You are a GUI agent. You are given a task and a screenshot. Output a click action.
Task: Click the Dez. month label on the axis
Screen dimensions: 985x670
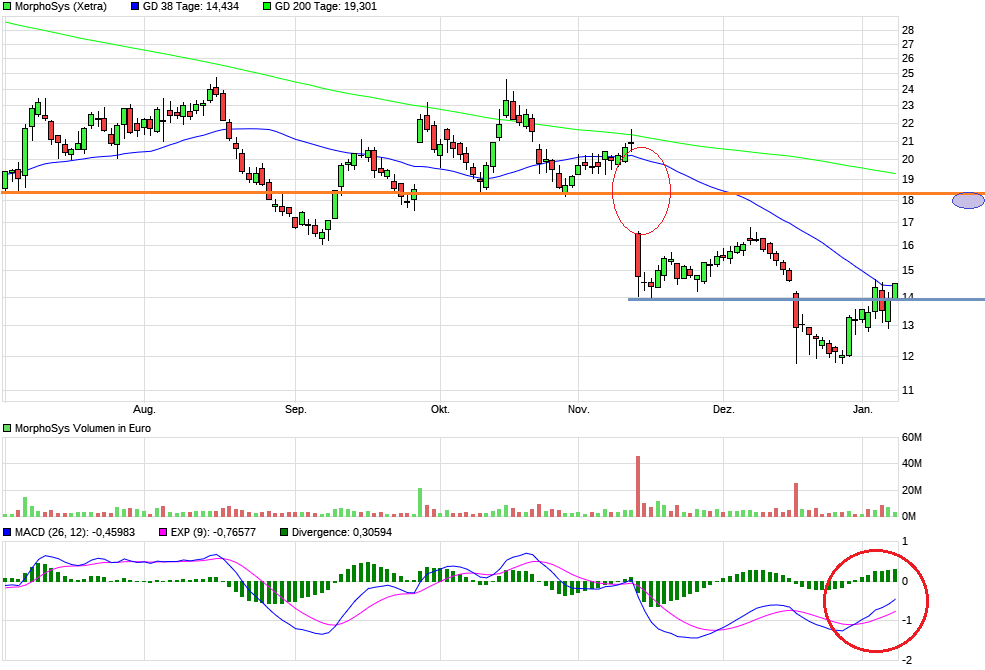point(724,409)
